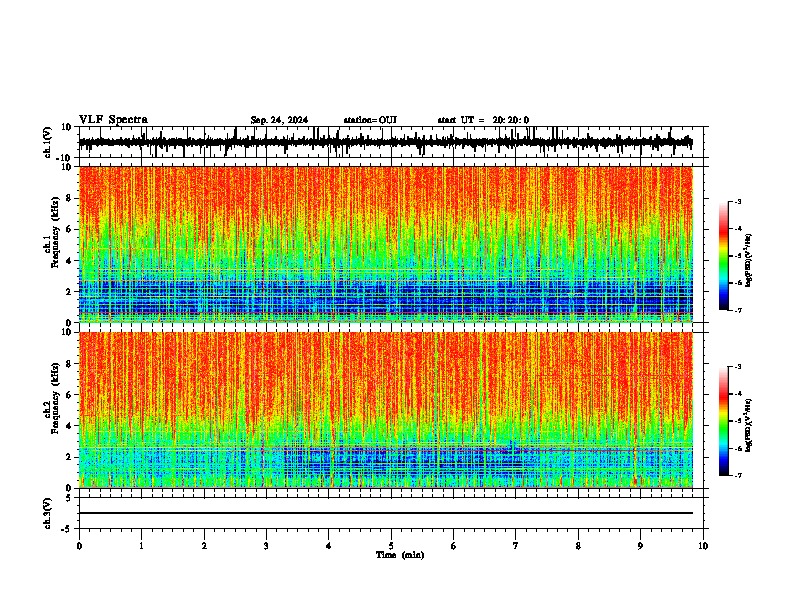Click the '-3' value on ch.1 colorbar
Image resolution: width=792 pixels, height=612 pixels.
point(737,201)
